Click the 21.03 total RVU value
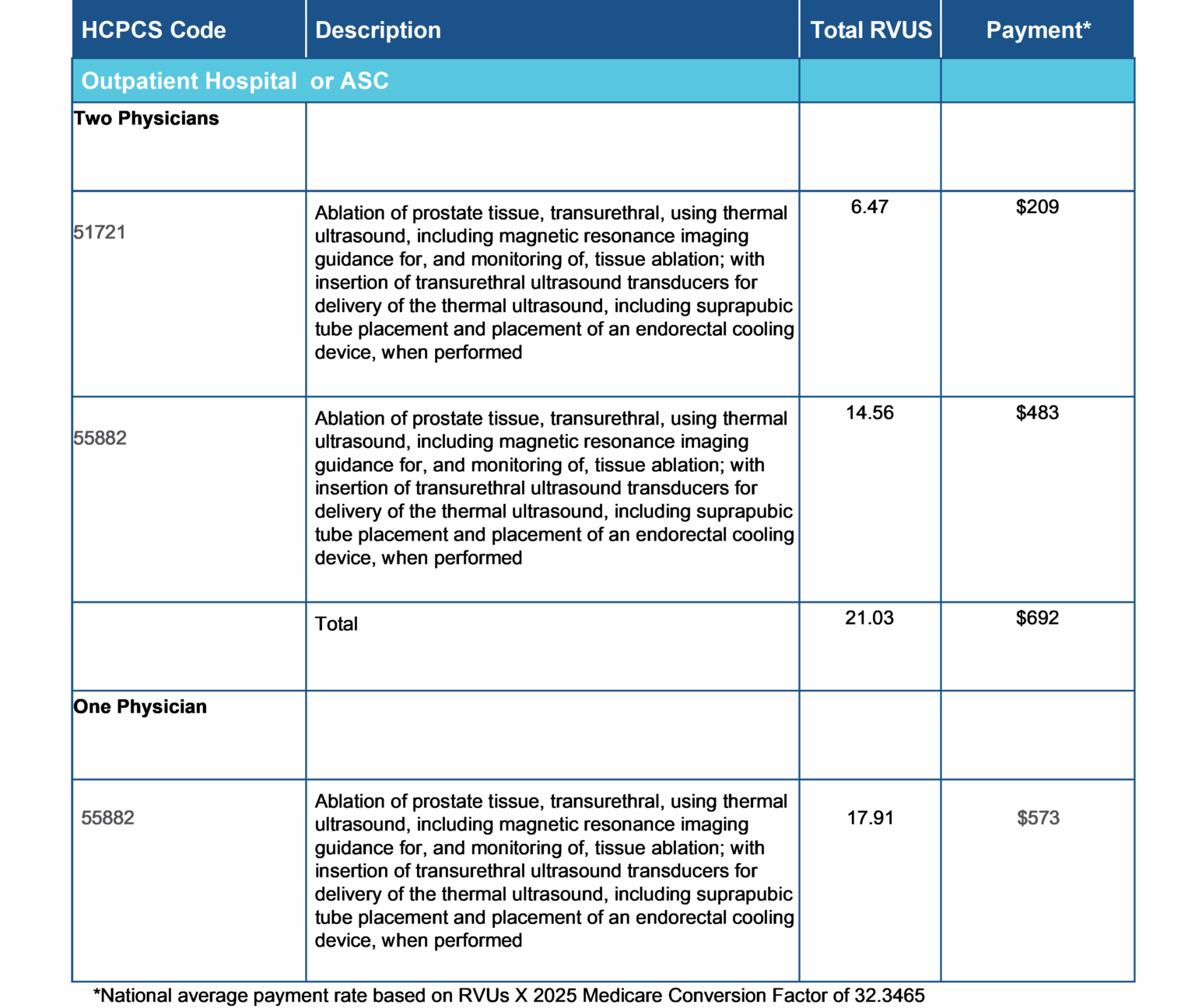The width and height of the screenshot is (1195, 1008). point(869,618)
